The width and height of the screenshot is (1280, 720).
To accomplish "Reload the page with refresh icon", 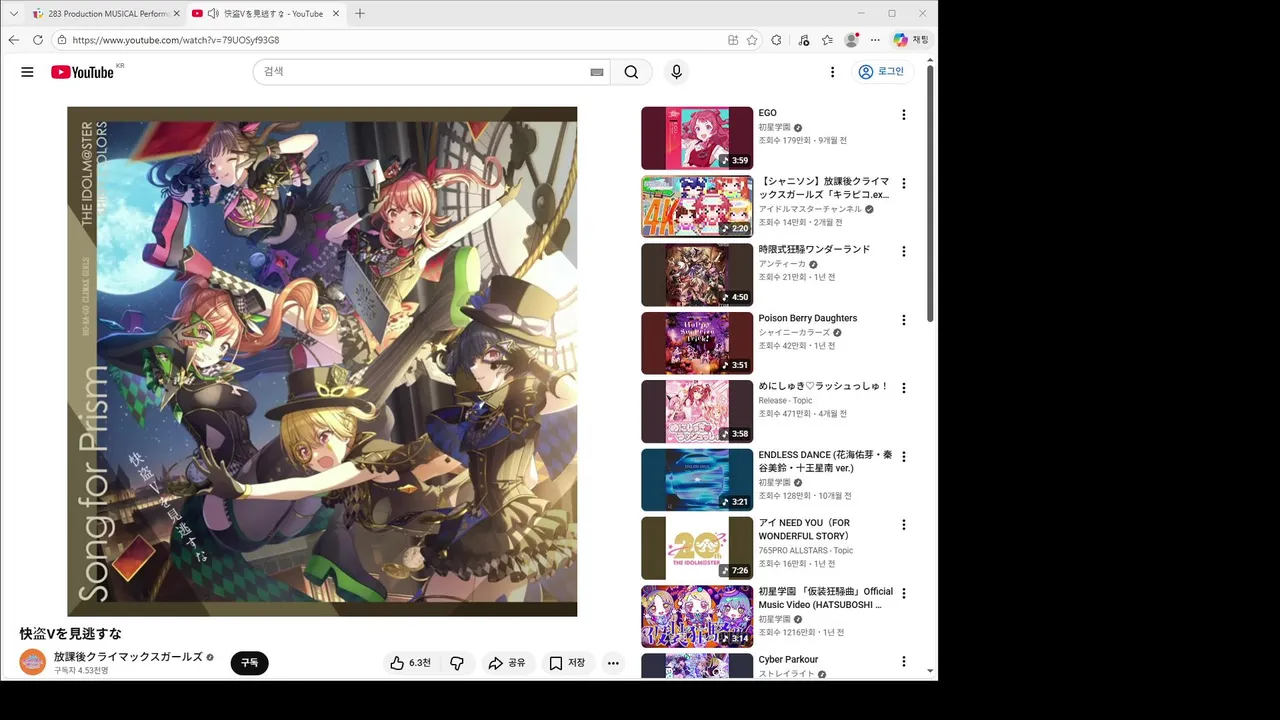I will (38, 40).
